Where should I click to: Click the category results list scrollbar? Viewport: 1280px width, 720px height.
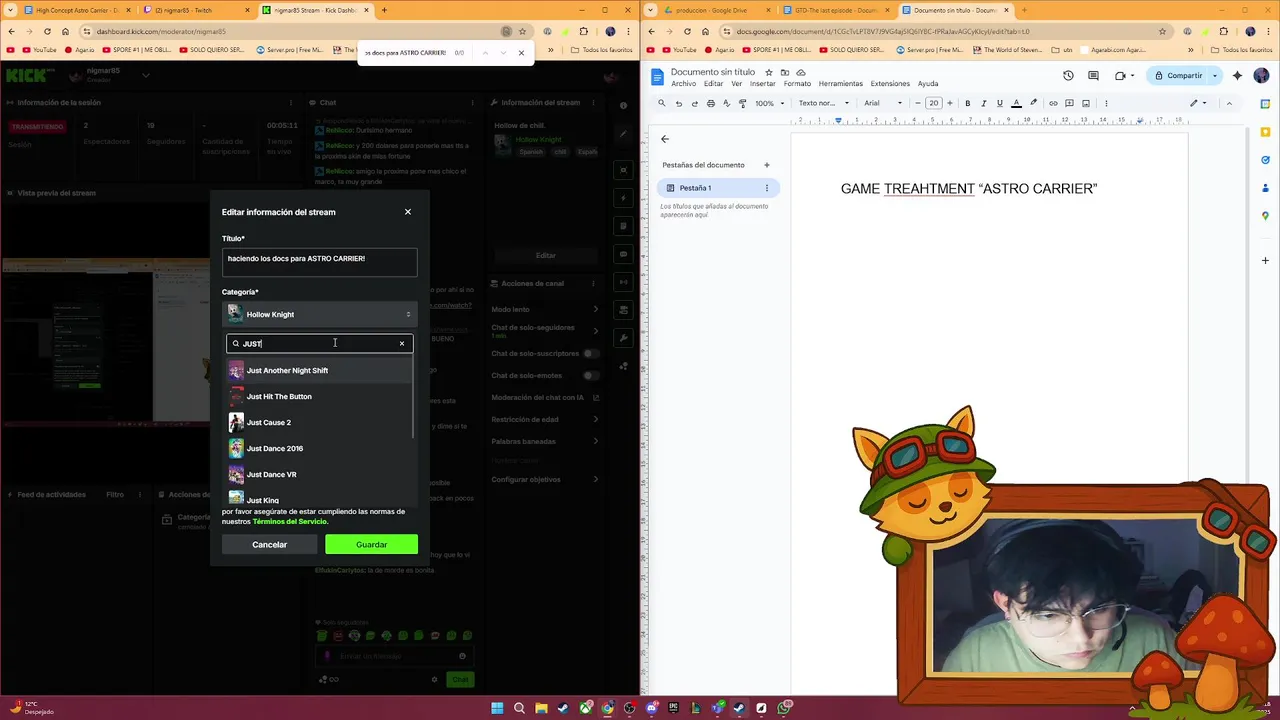pyautogui.click(x=412, y=399)
